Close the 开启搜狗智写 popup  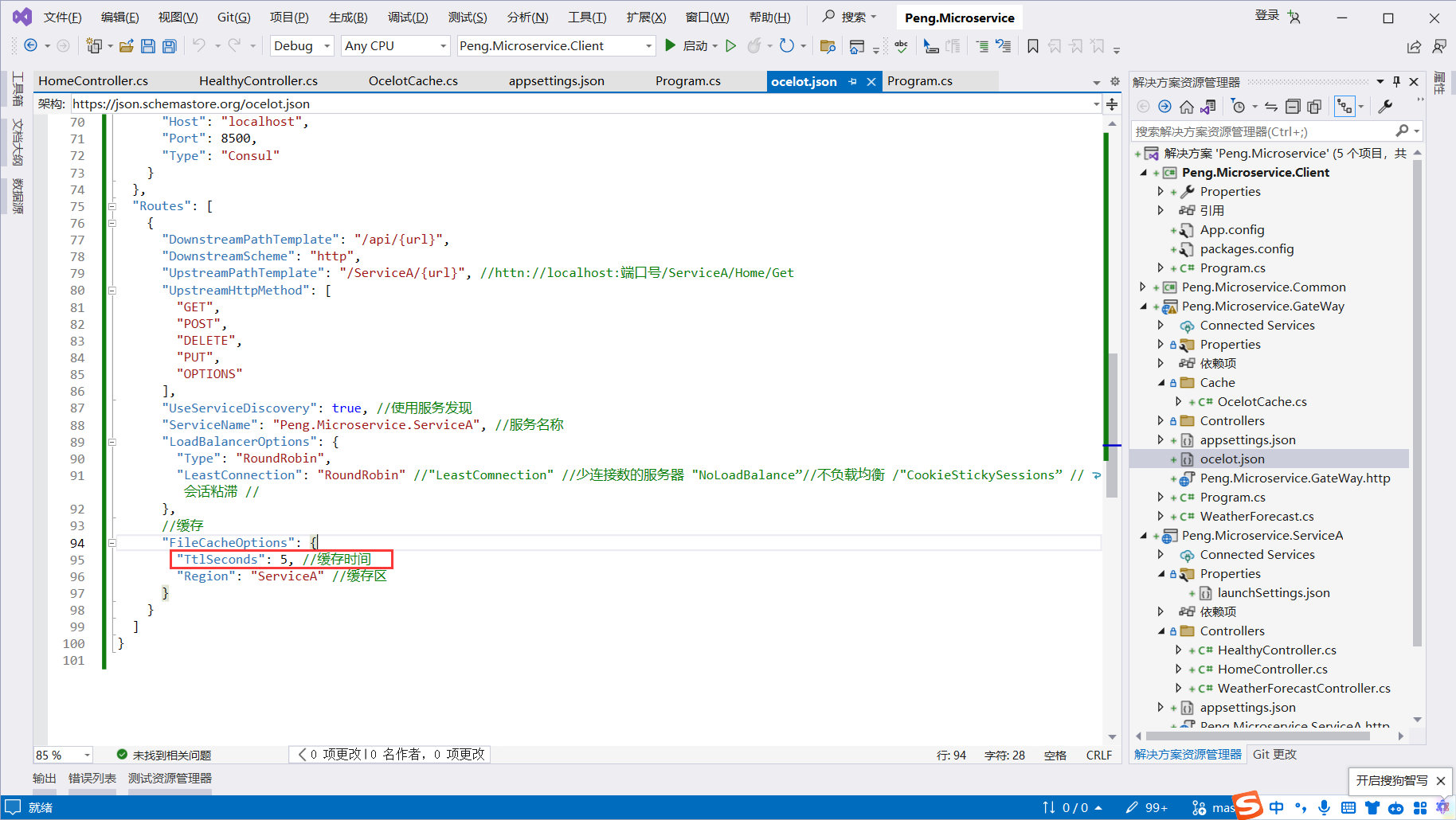[x=1440, y=781]
